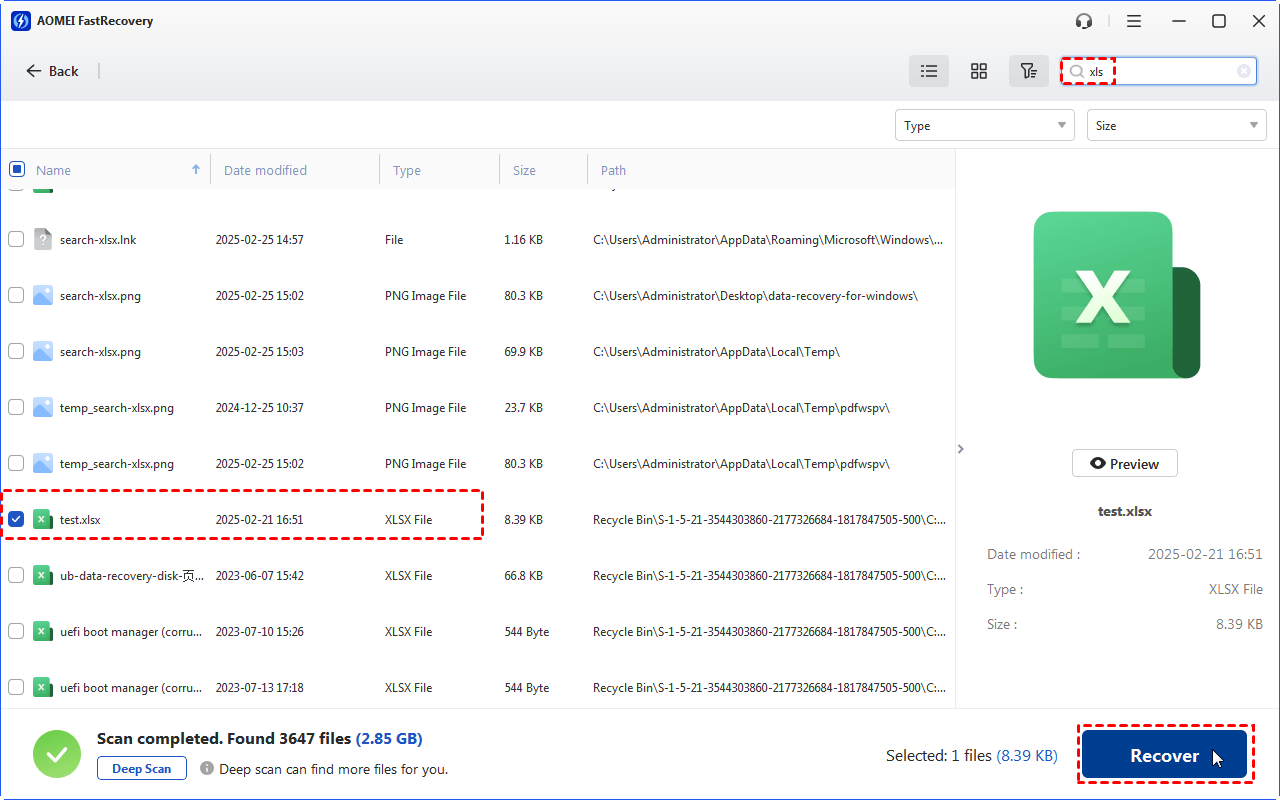Click the large Excel thumbnail in the preview panel

point(1115,295)
